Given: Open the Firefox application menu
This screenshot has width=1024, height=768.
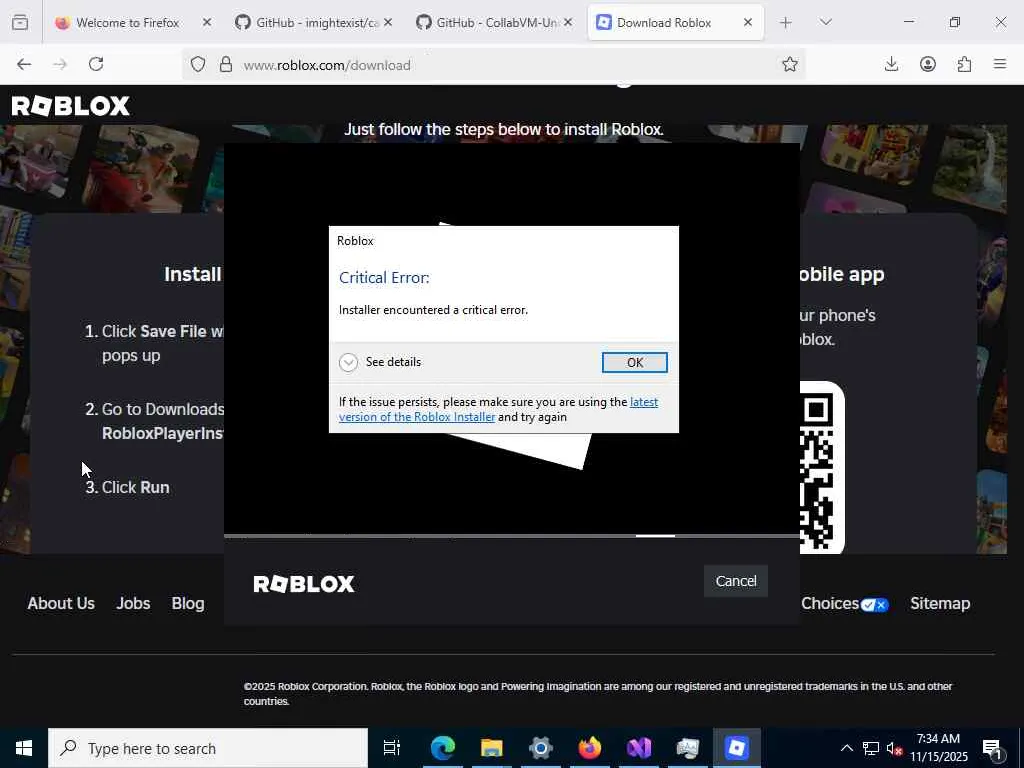Looking at the screenshot, I should 1000,64.
